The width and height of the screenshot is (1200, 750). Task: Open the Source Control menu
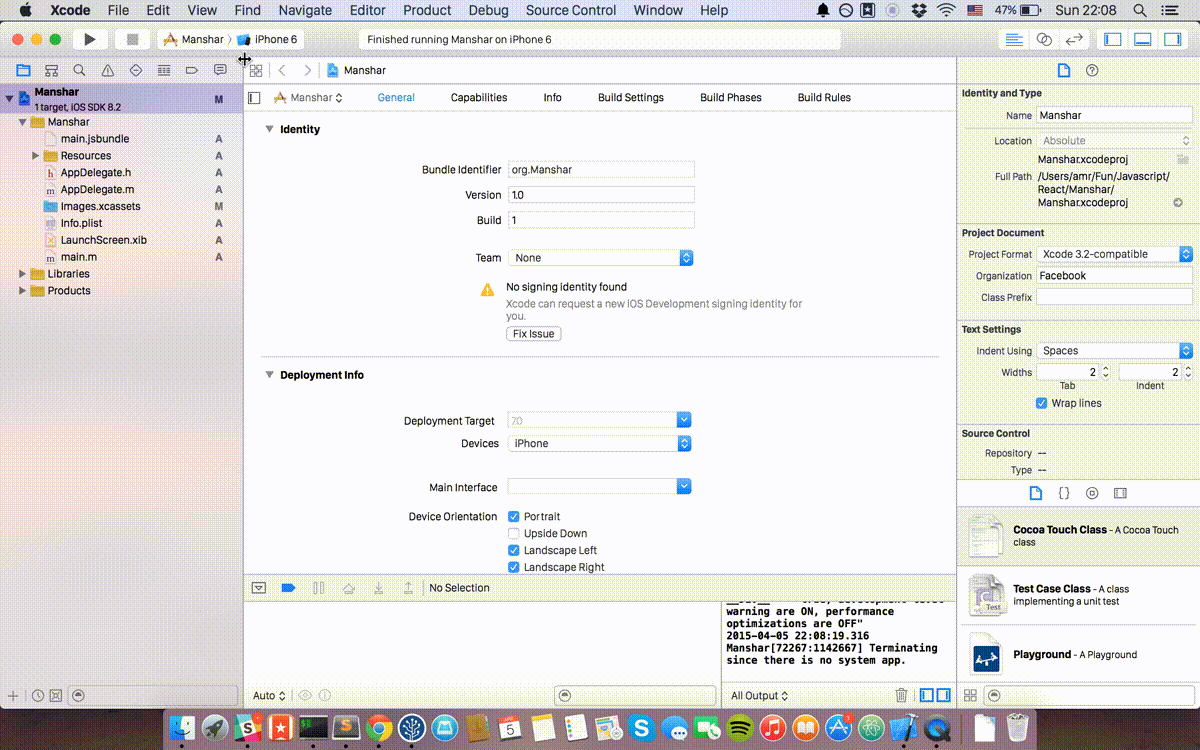[x=571, y=10]
